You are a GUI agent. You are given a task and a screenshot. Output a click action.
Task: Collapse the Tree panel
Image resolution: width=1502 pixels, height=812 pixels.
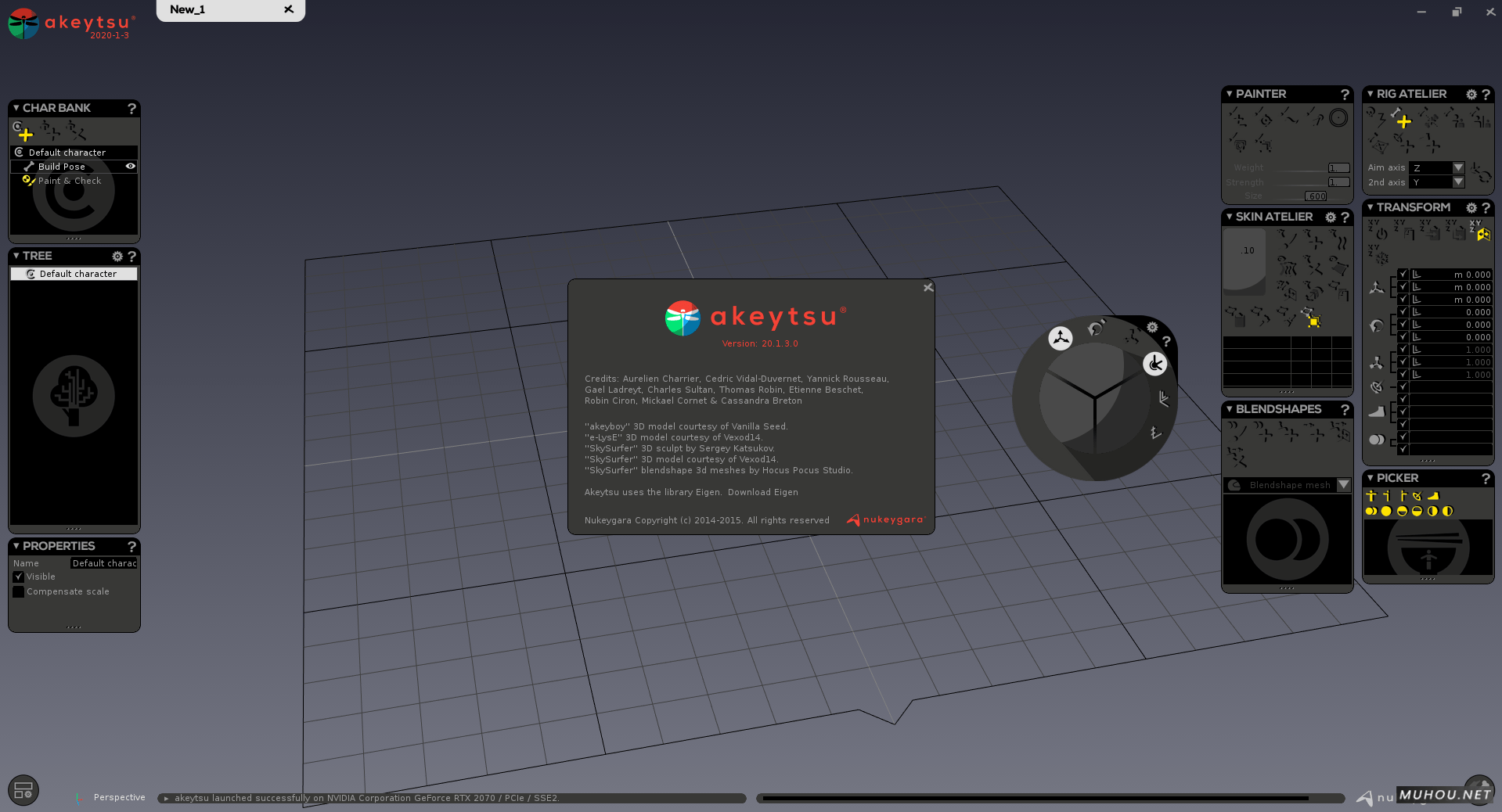pyautogui.click(x=16, y=256)
